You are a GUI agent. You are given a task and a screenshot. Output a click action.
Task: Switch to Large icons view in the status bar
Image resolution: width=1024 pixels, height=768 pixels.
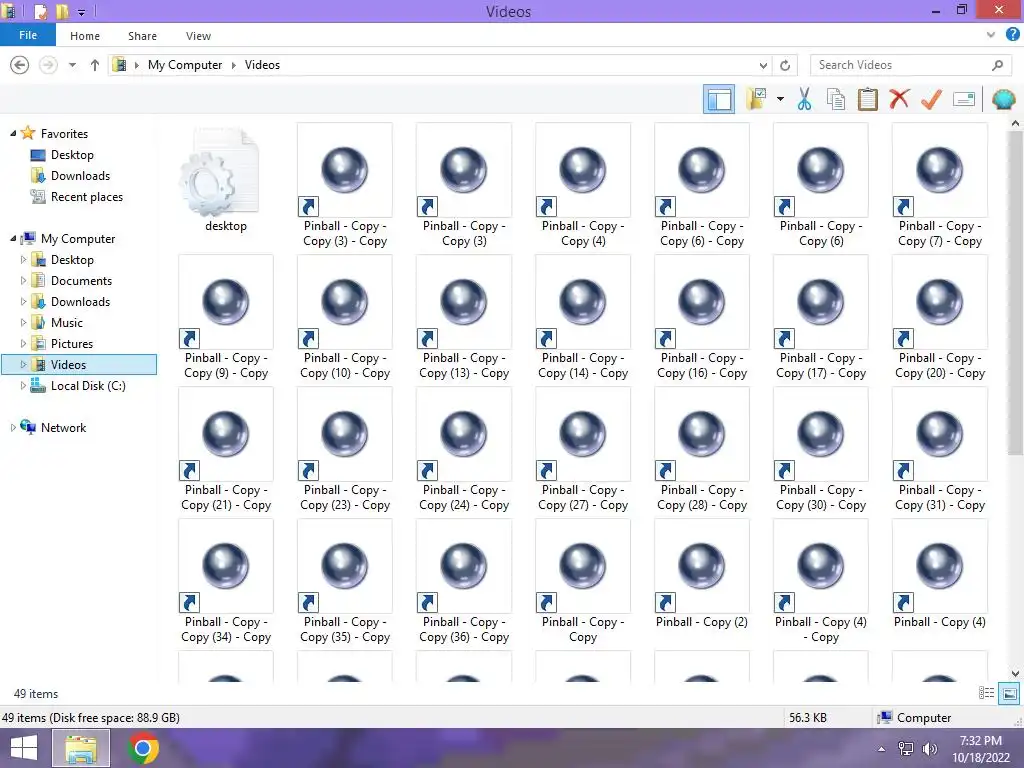(x=1009, y=693)
